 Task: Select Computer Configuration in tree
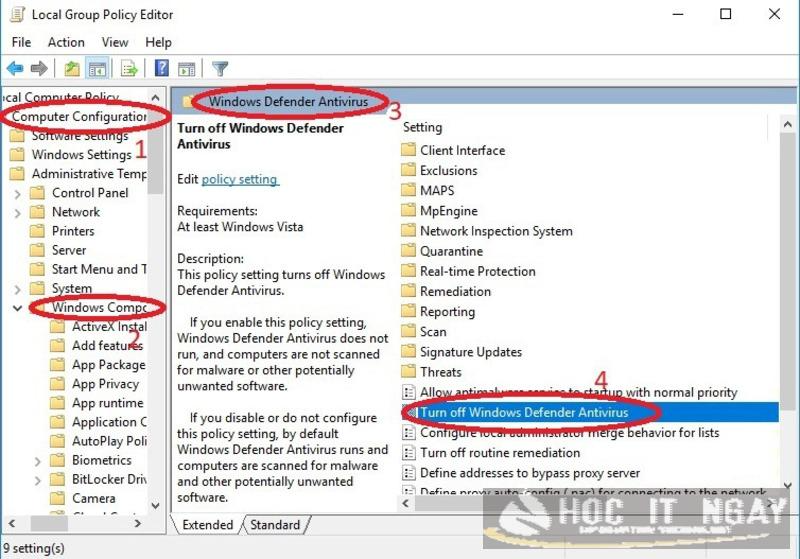click(79, 117)
